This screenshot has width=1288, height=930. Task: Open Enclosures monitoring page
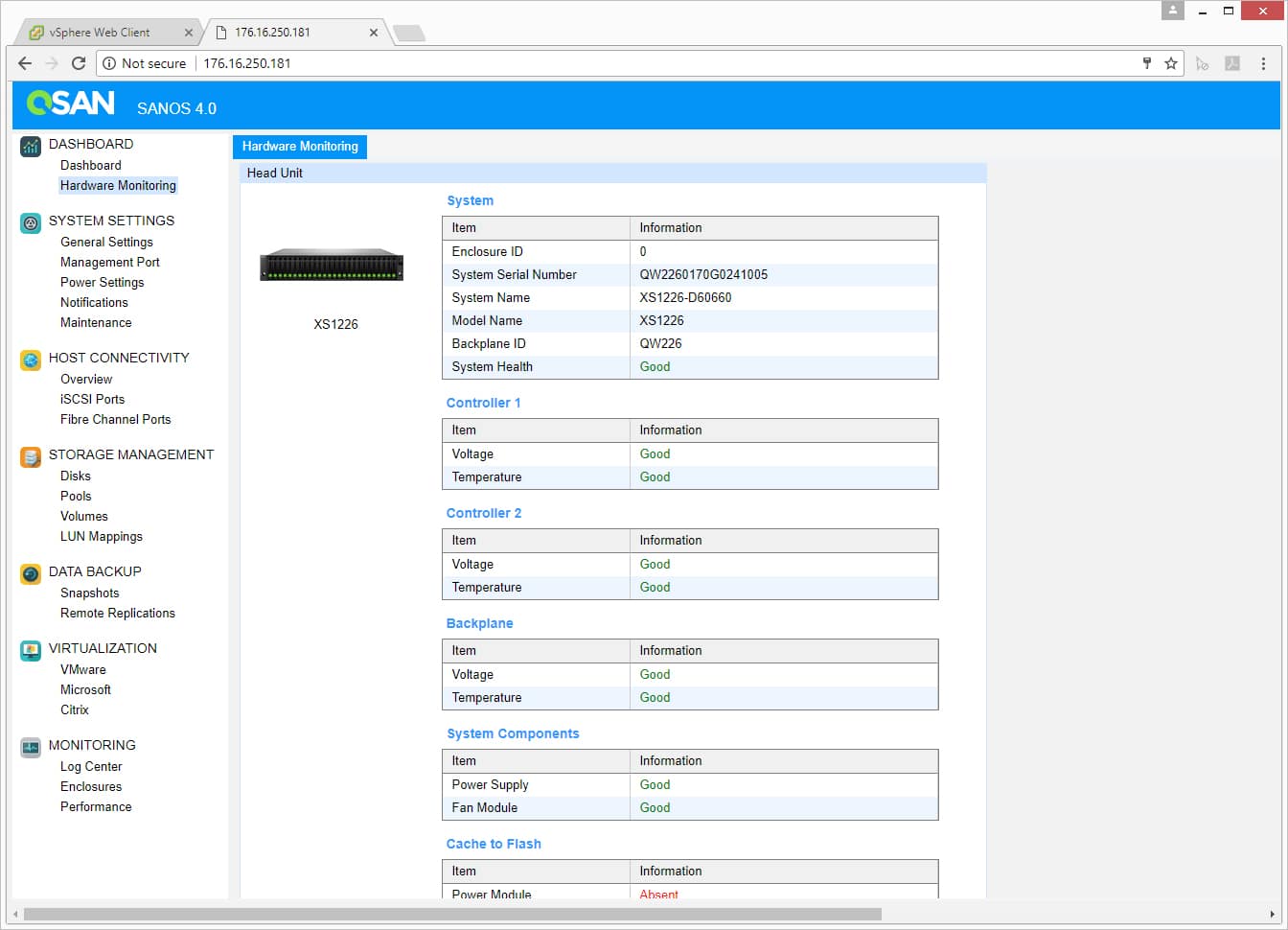(91, 786)
